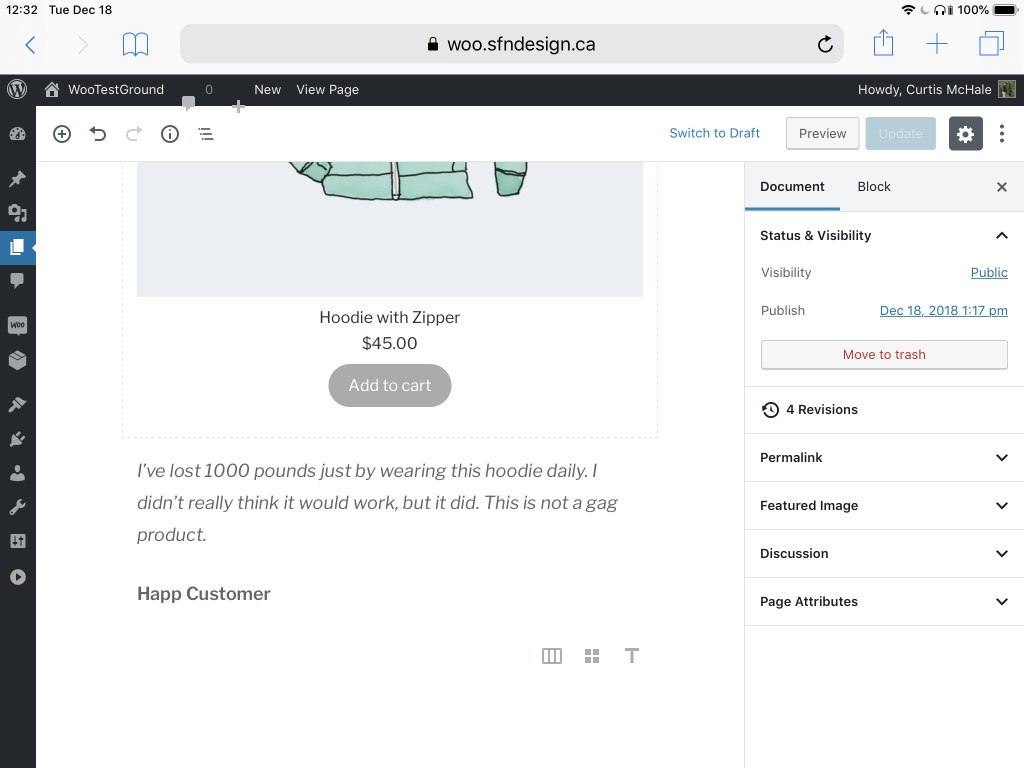Open the View Page menu item
The image size is (1024, 768).
tap(327, 89)
